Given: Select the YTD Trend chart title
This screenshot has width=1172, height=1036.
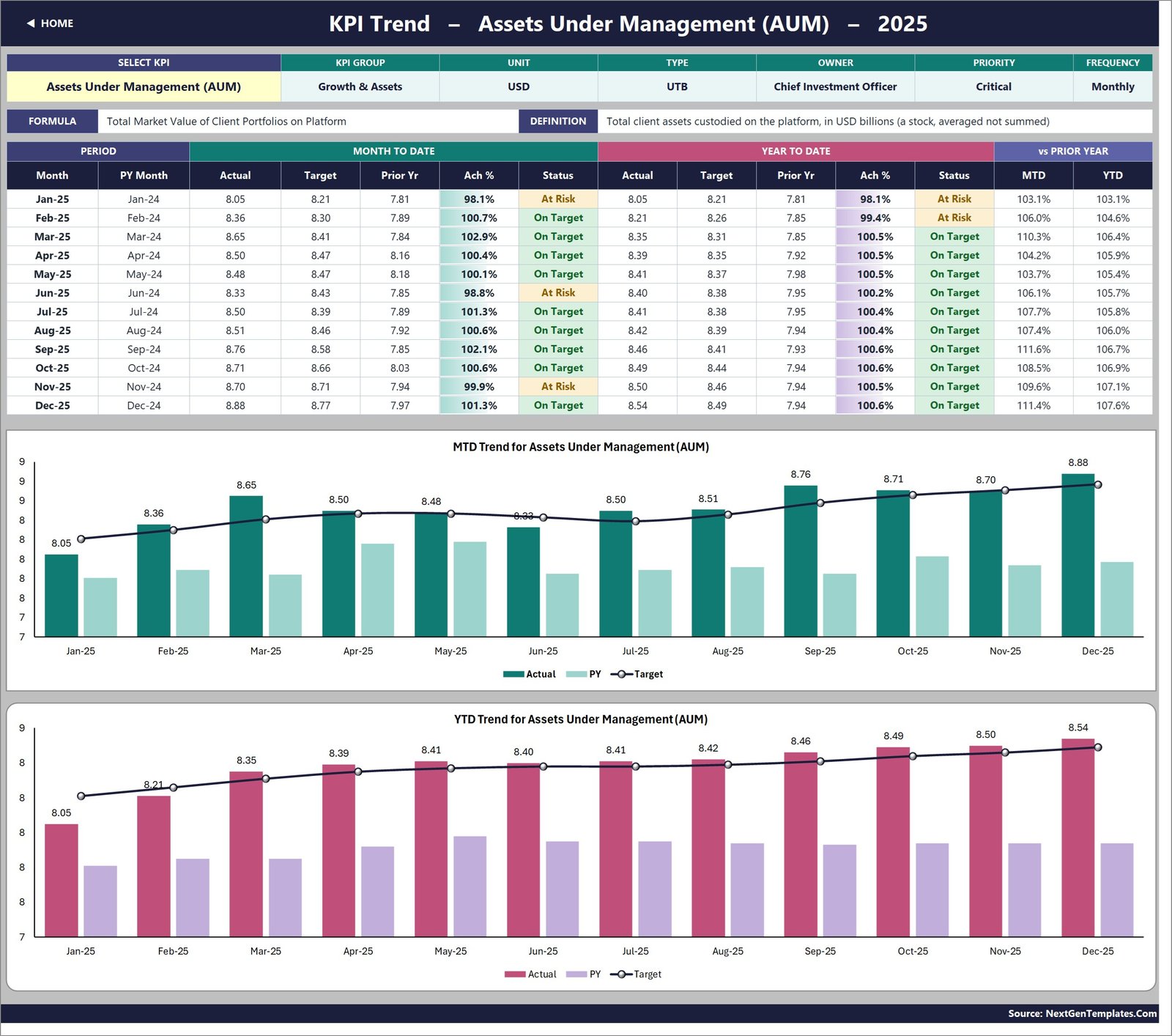Looking at the screenshot, I should [581, 719].
